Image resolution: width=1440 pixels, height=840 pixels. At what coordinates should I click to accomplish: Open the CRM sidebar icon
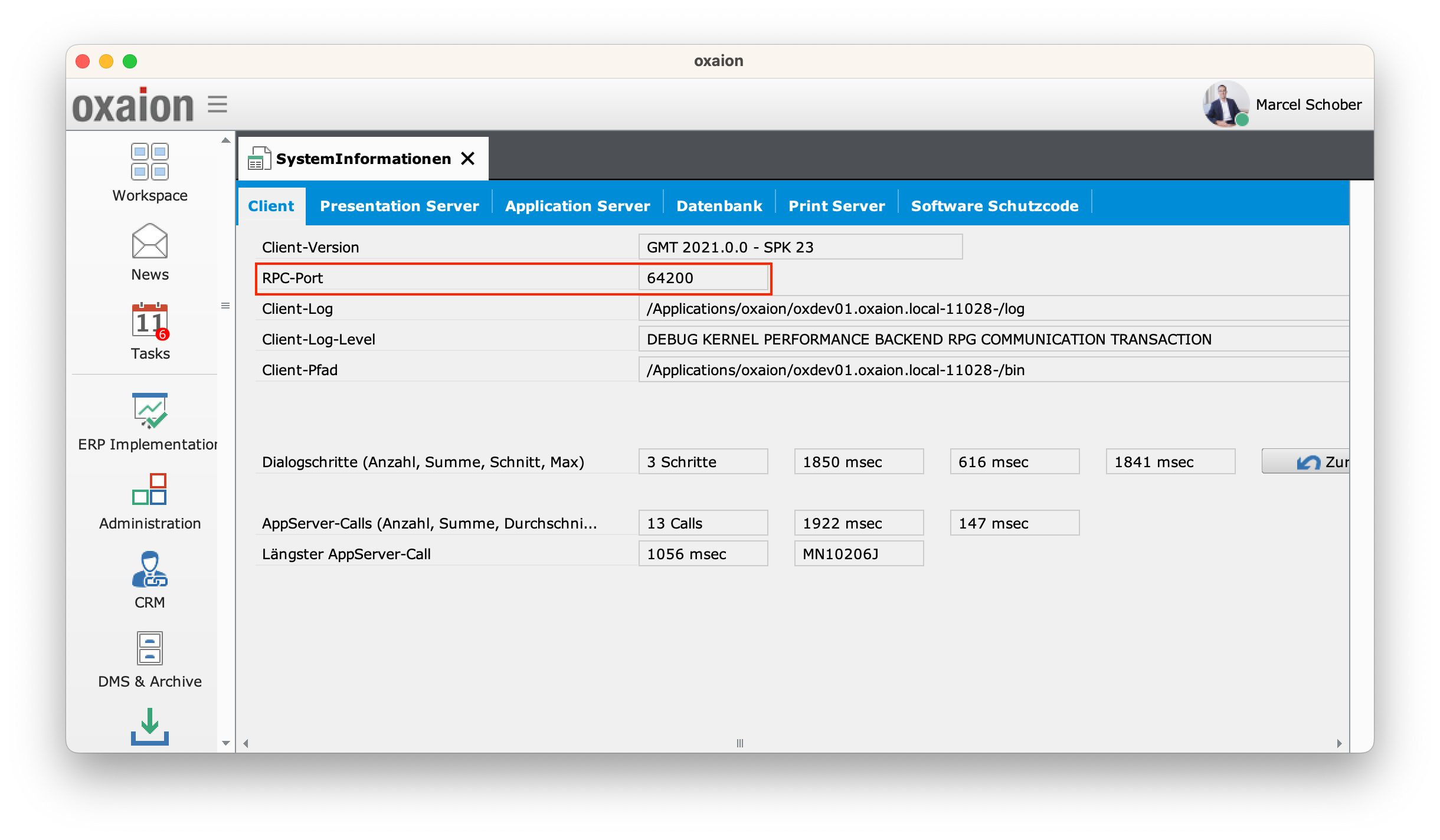pos(150,569)
